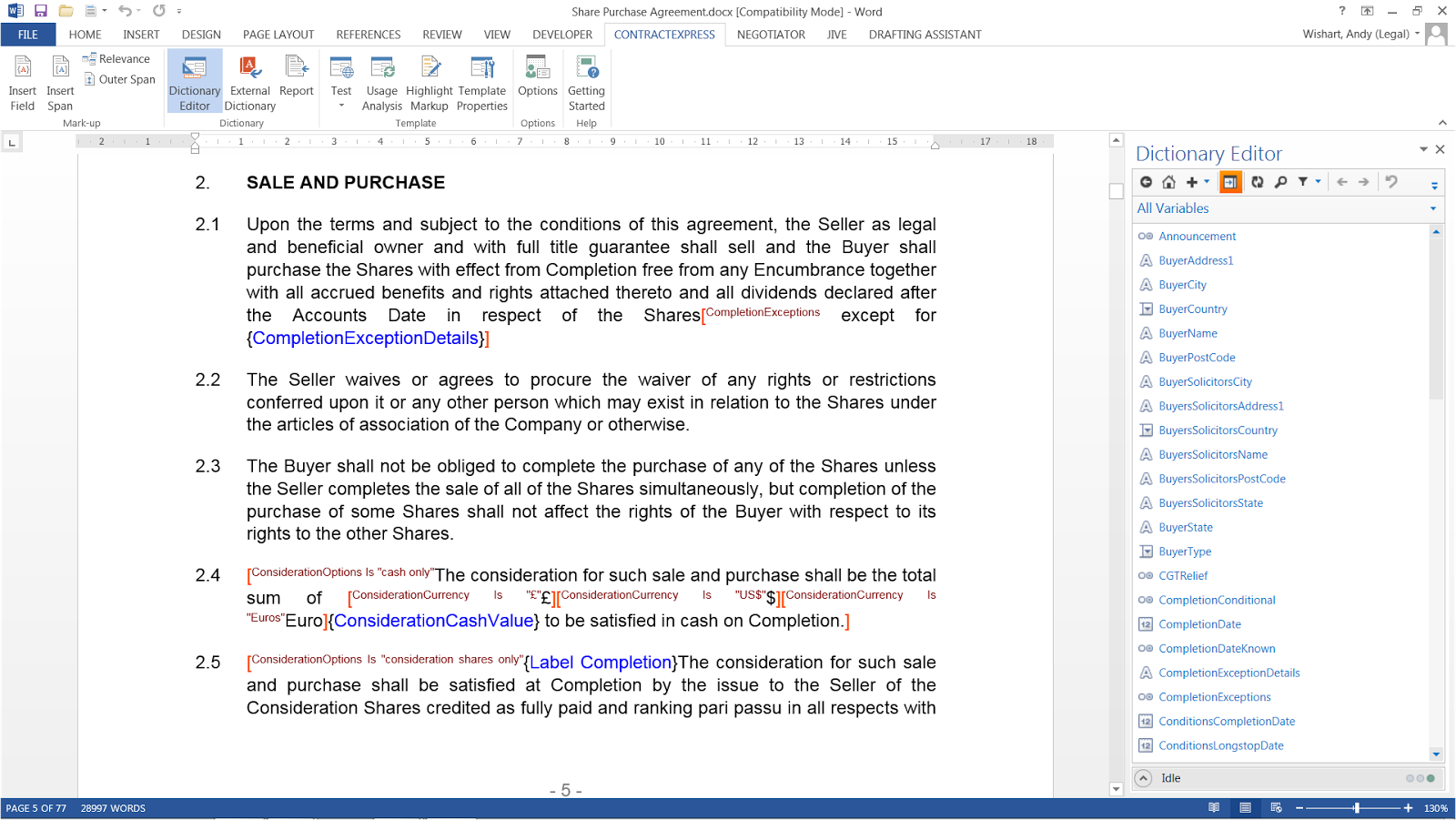
Task: Switch to the DEVELOPER tab
Action: point(562,35)
